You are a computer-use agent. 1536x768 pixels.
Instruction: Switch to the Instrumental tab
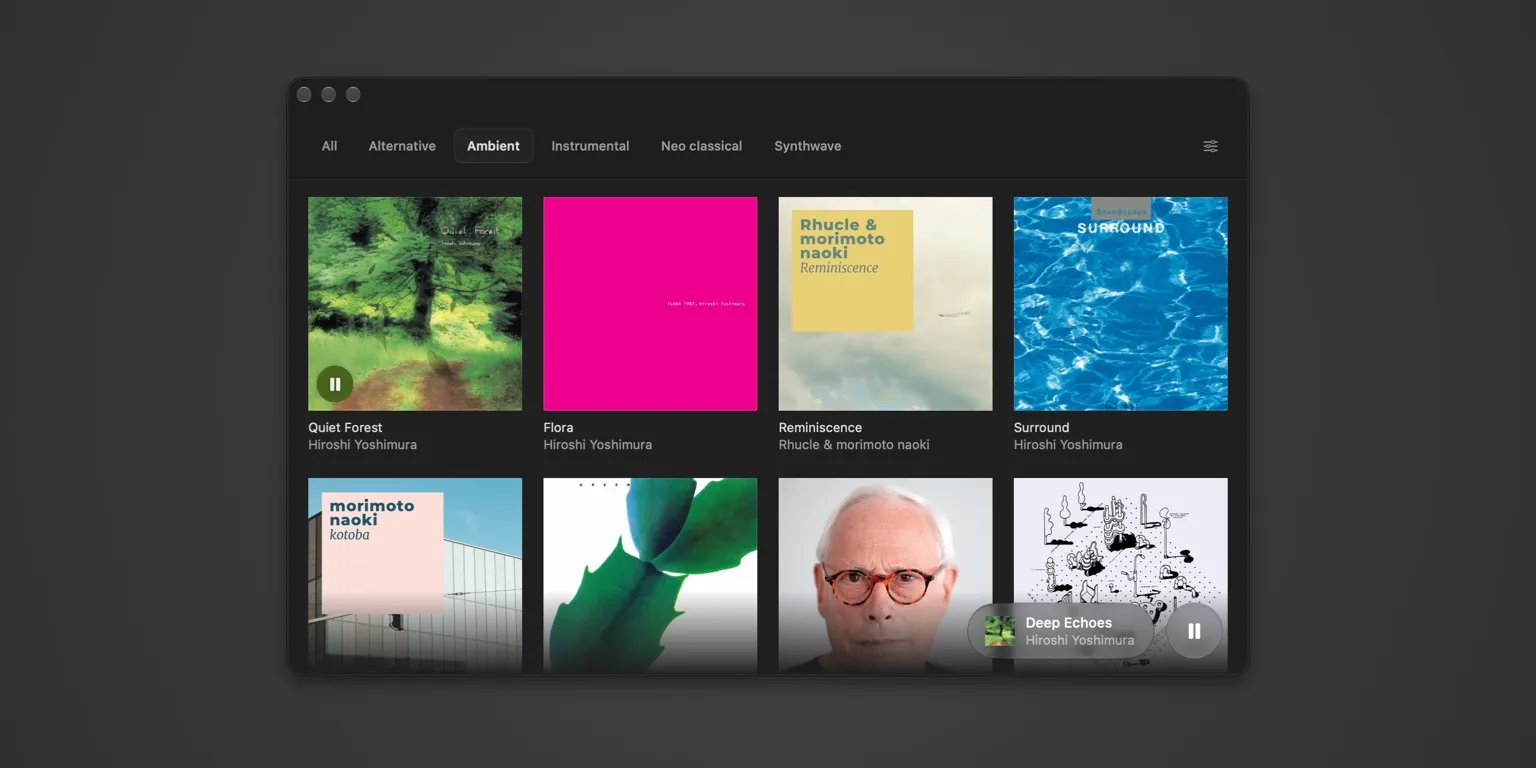[x=590, y=146]
